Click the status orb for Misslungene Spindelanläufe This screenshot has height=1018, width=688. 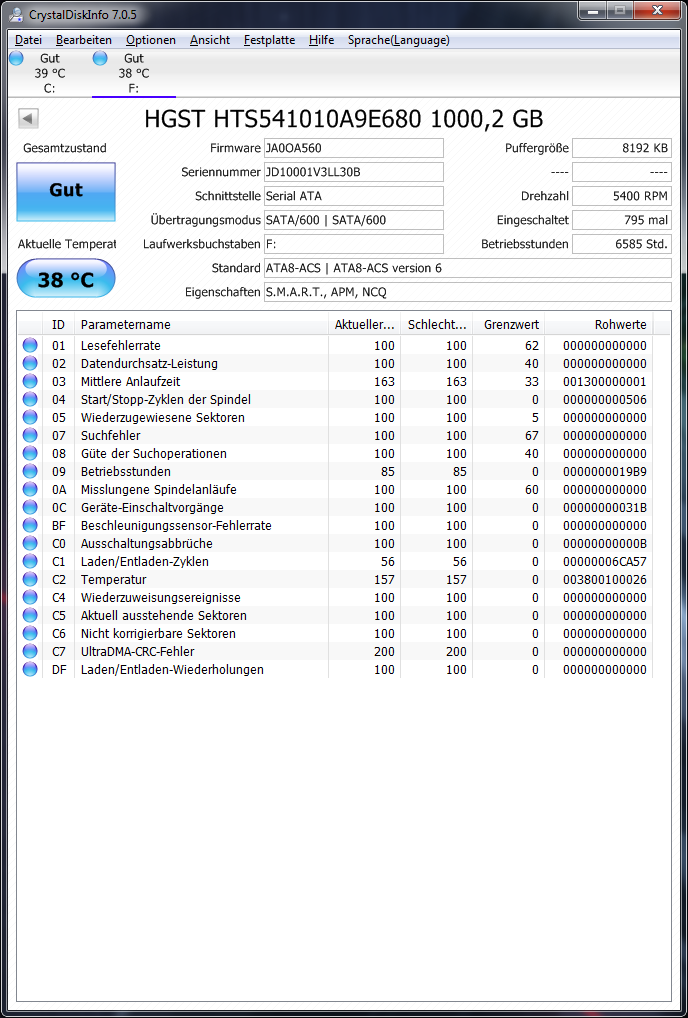coord(30,489)
